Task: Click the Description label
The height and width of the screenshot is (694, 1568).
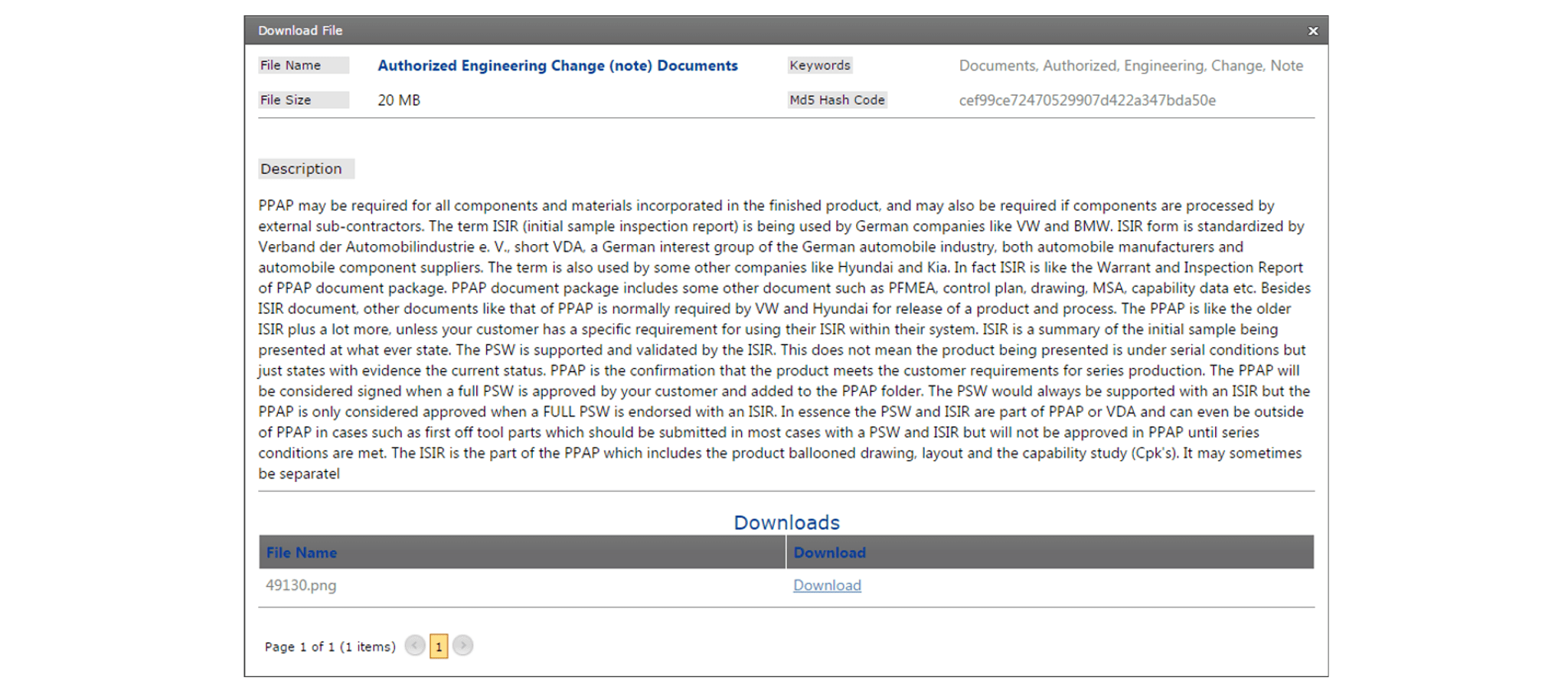Action: pos(306,169)
